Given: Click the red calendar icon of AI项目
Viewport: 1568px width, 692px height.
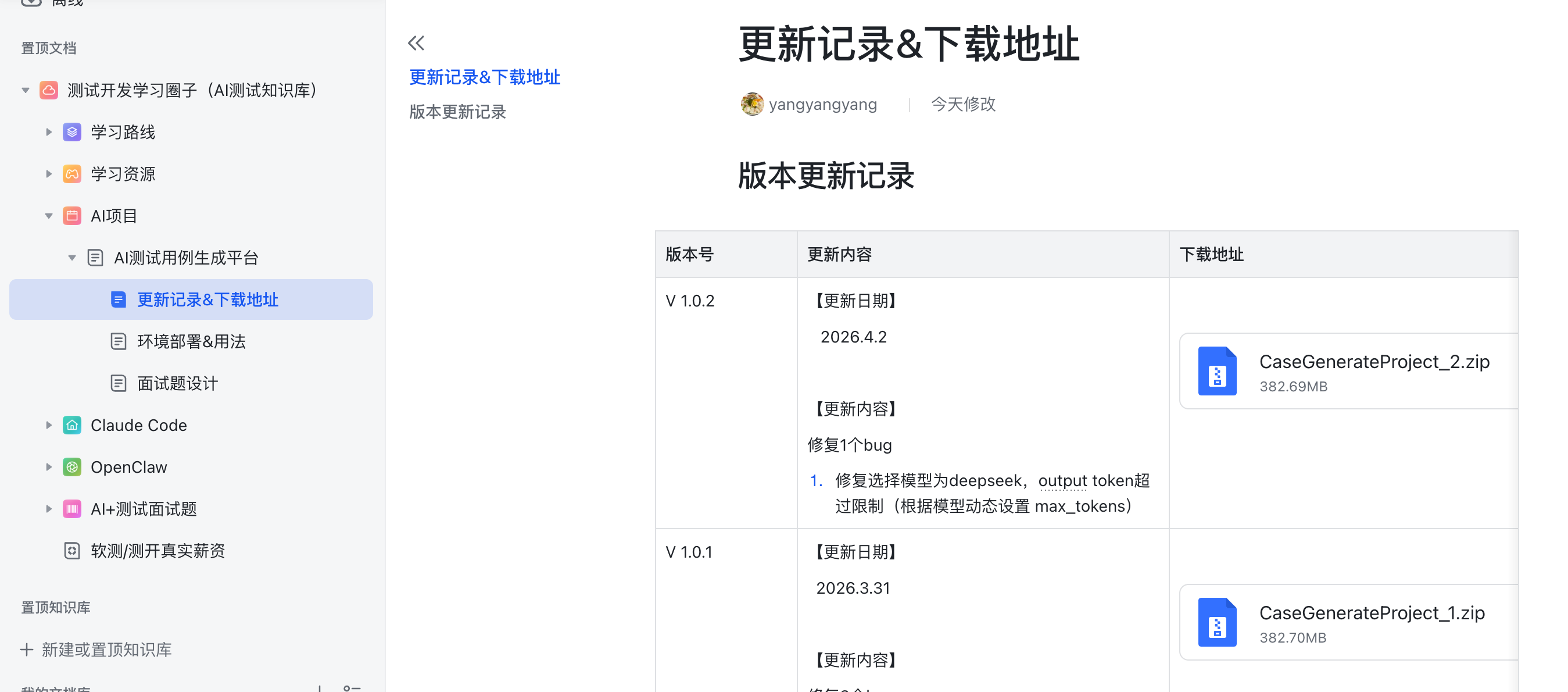Looking at the screenshot, I should pyautogui.click(x=72, y=215).
